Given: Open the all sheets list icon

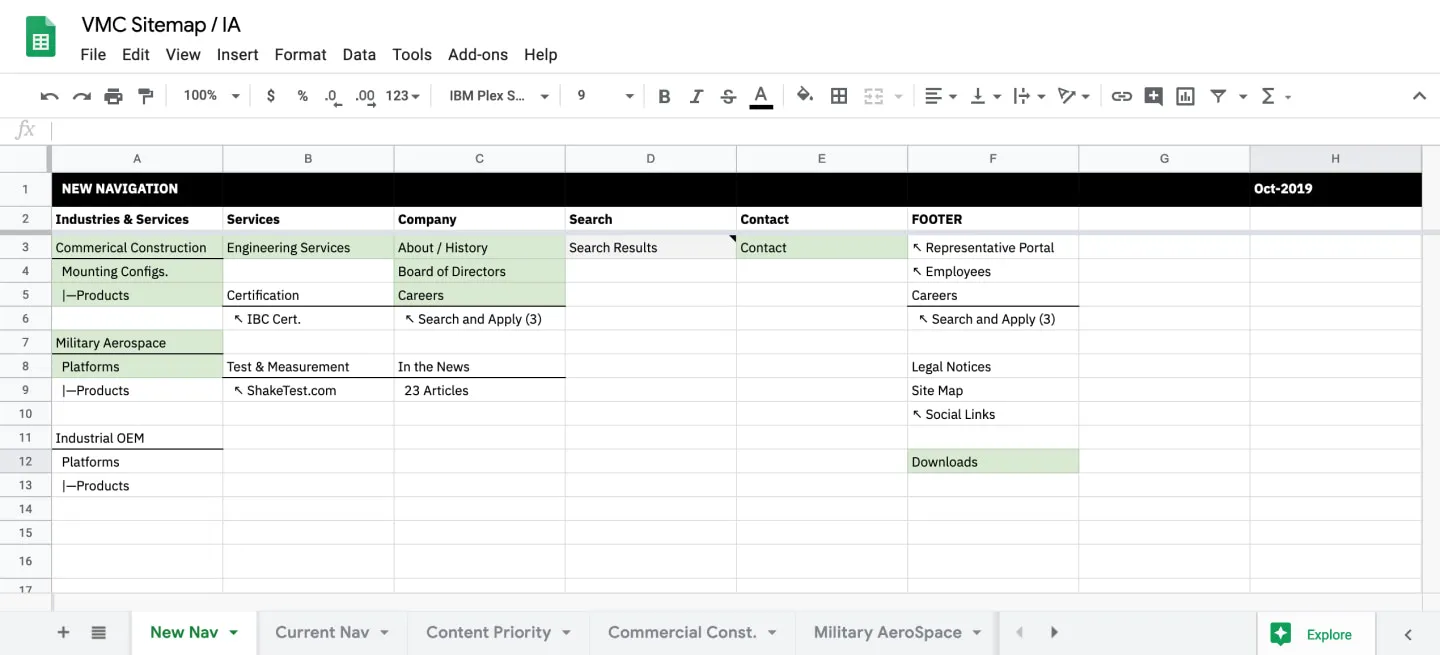Looking at the screenshot, I should coord(99,632).
